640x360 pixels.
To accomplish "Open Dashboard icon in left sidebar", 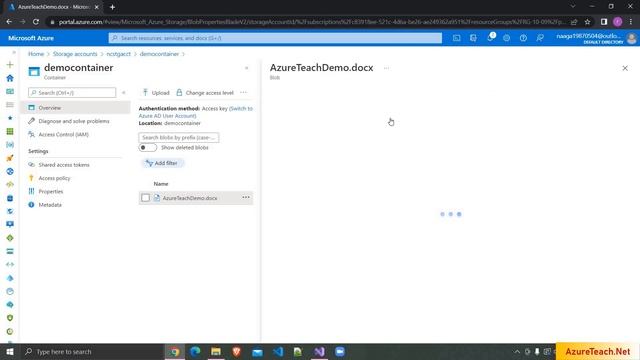I will pyautogui.click(x=10, y=91).
